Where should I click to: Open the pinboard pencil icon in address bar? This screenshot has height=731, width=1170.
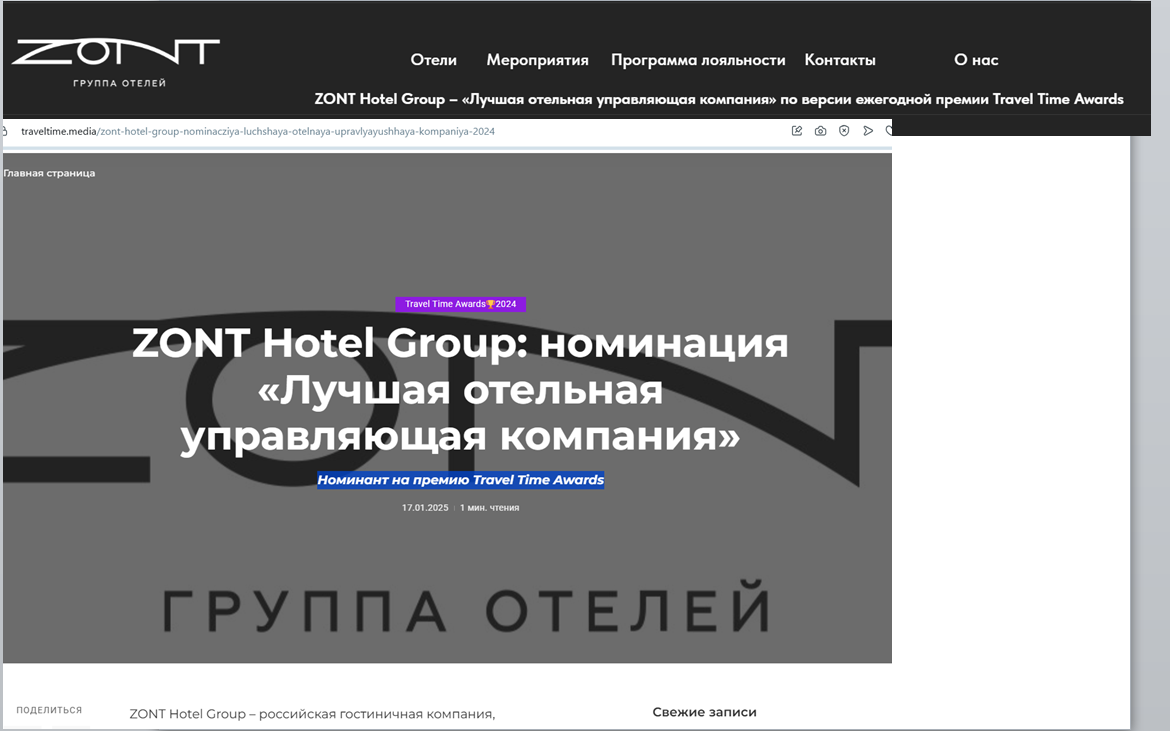(x=797, y=131)
